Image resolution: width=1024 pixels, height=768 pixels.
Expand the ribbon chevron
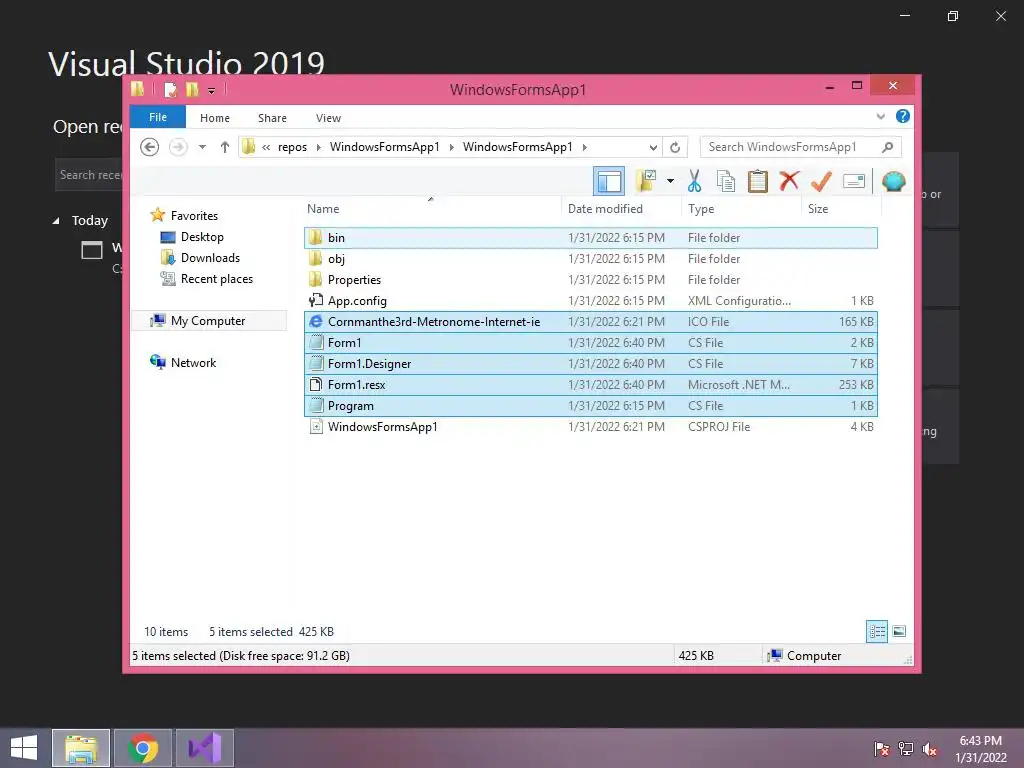[880, 117]
